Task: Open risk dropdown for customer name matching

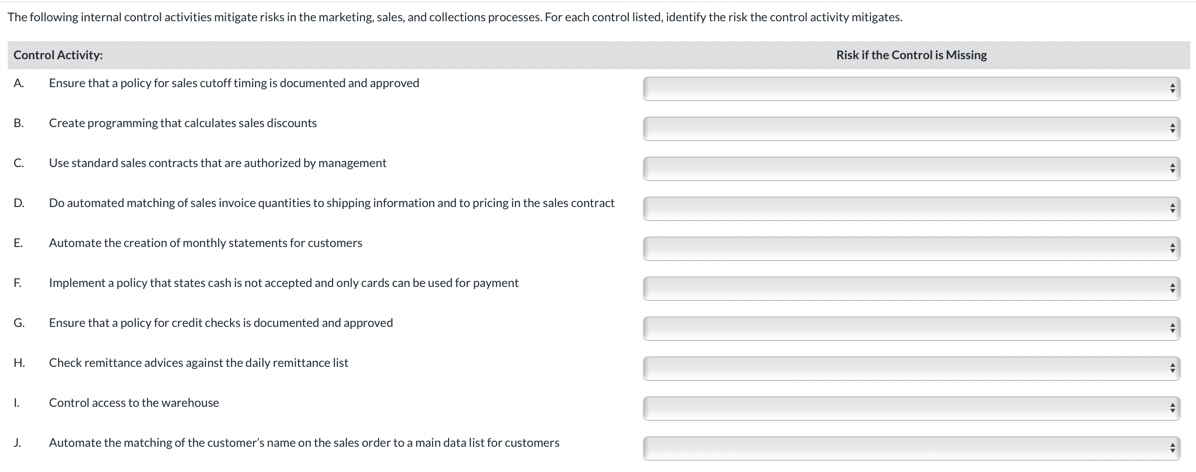Action: (911, 448)
